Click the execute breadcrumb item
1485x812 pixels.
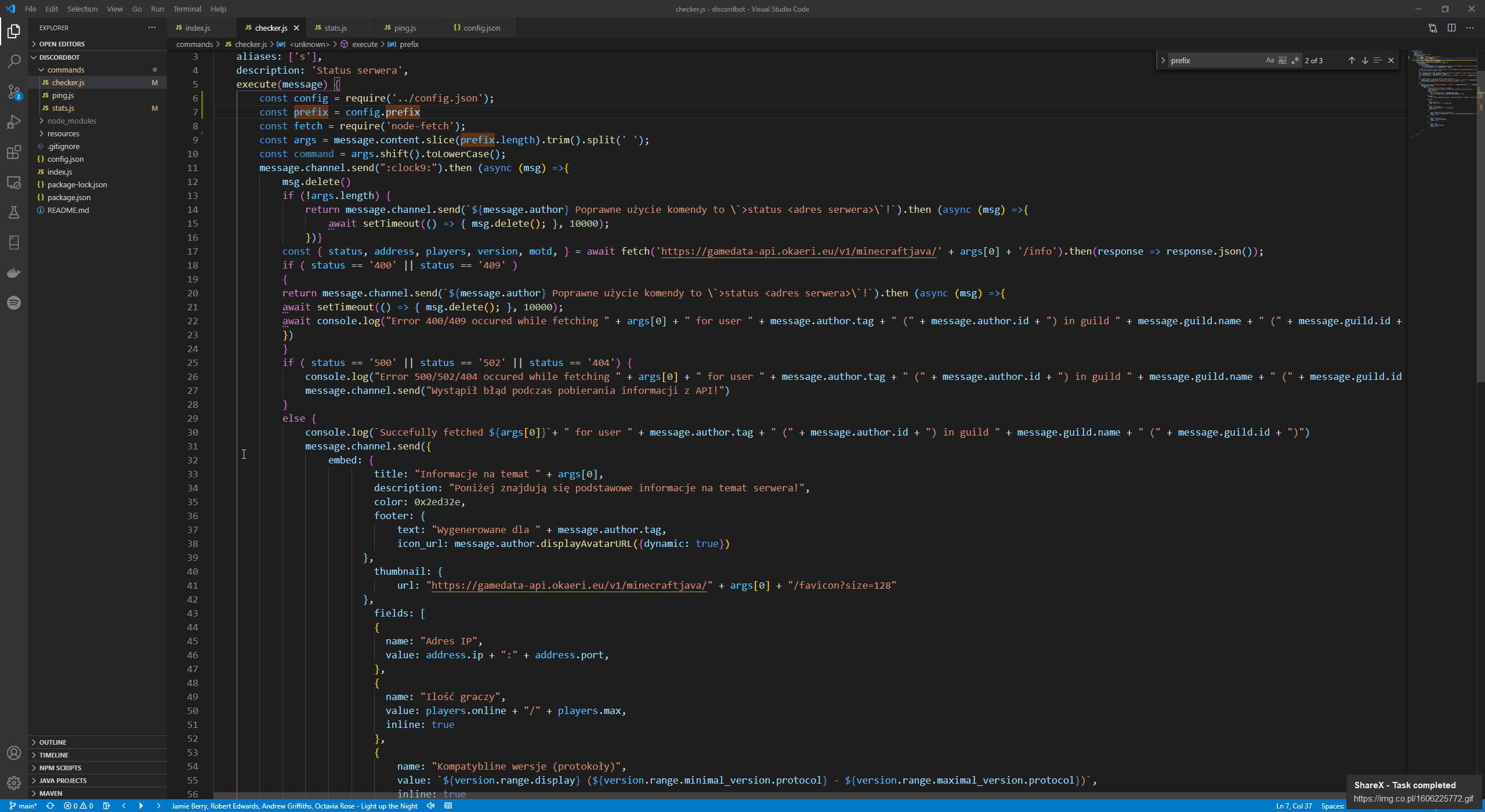364,44
